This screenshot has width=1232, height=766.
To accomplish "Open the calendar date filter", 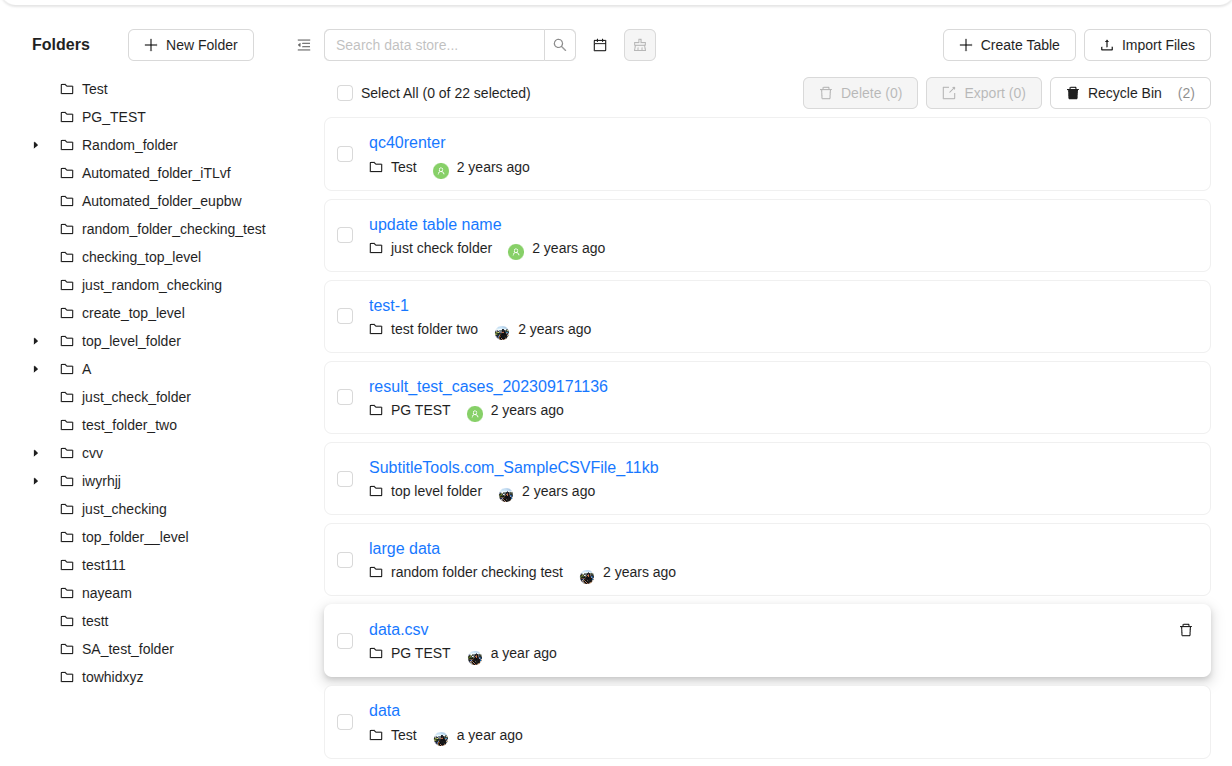I will [x=600, y=45].
